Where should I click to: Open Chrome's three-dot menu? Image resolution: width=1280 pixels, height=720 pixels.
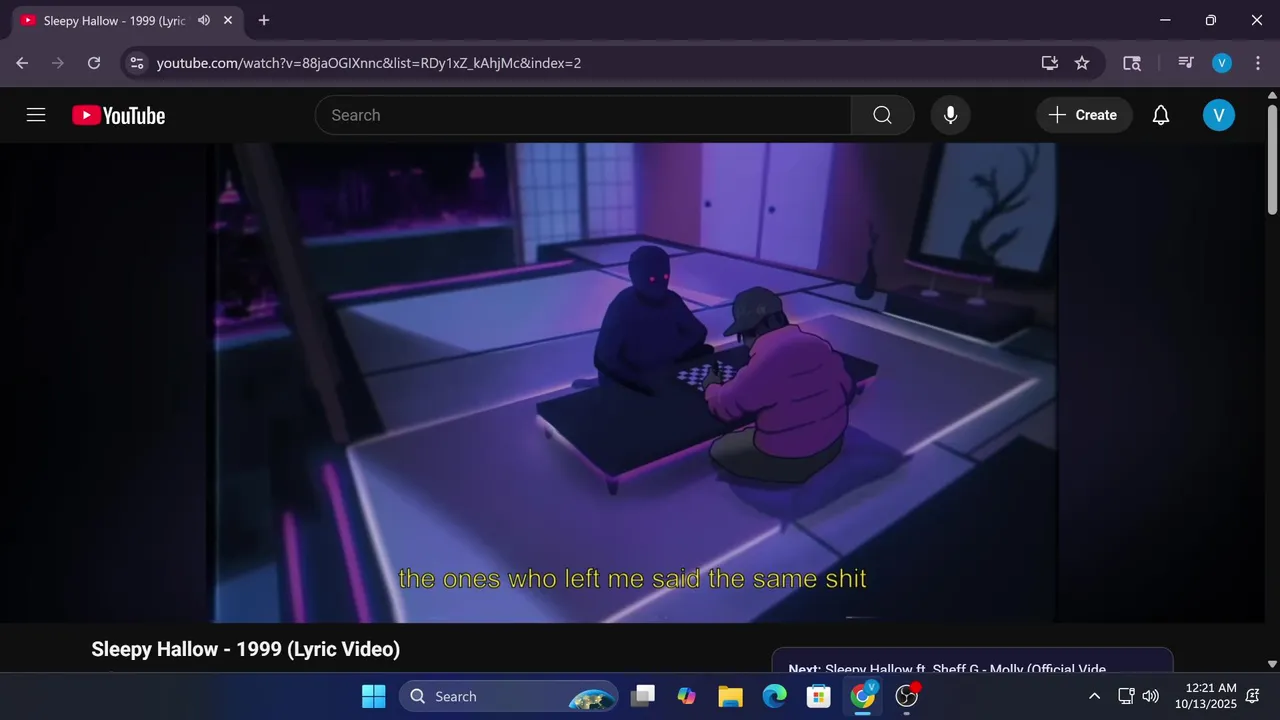pos(1257,63)
